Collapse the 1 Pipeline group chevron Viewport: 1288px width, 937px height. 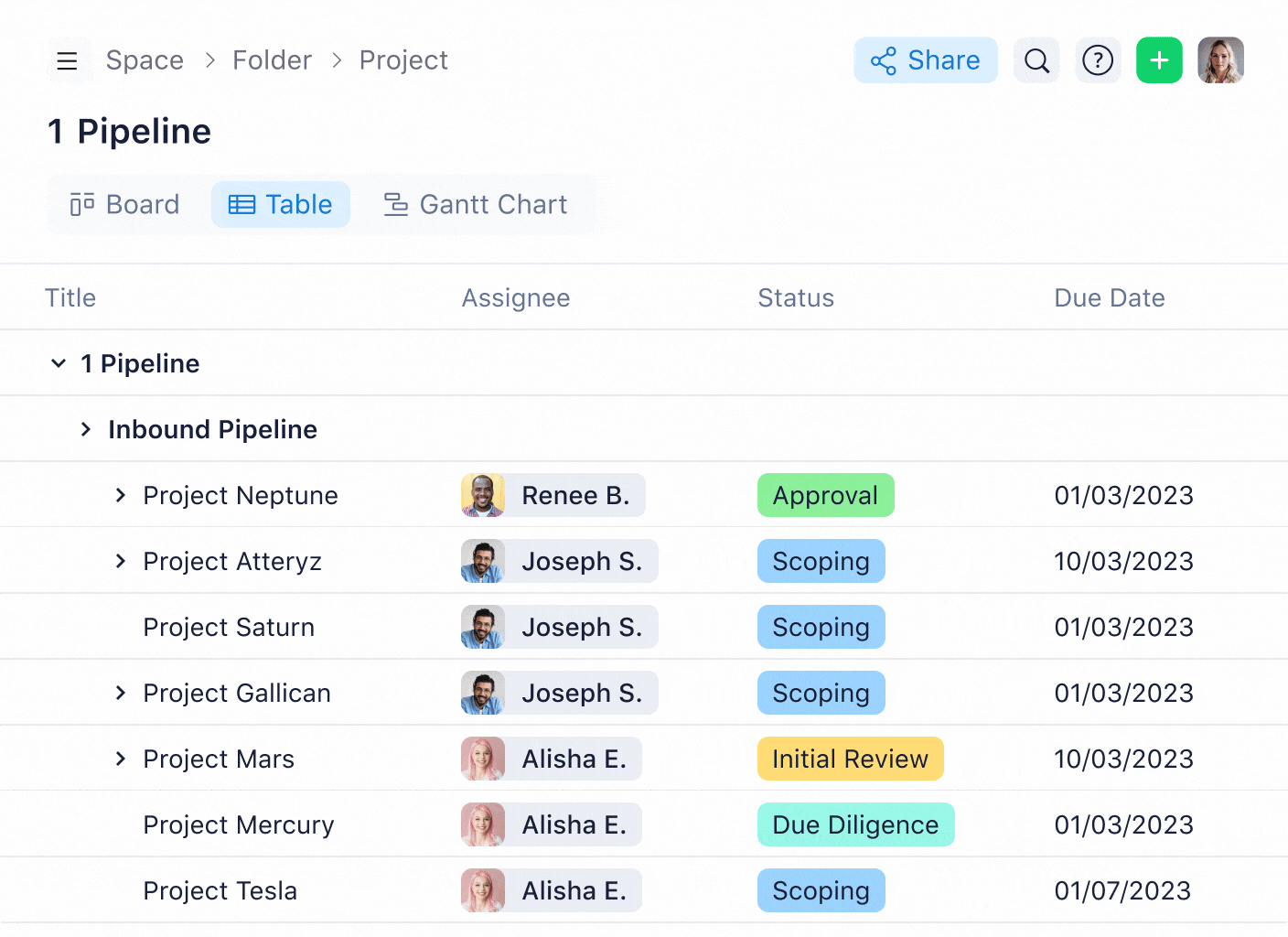point(59,363)
